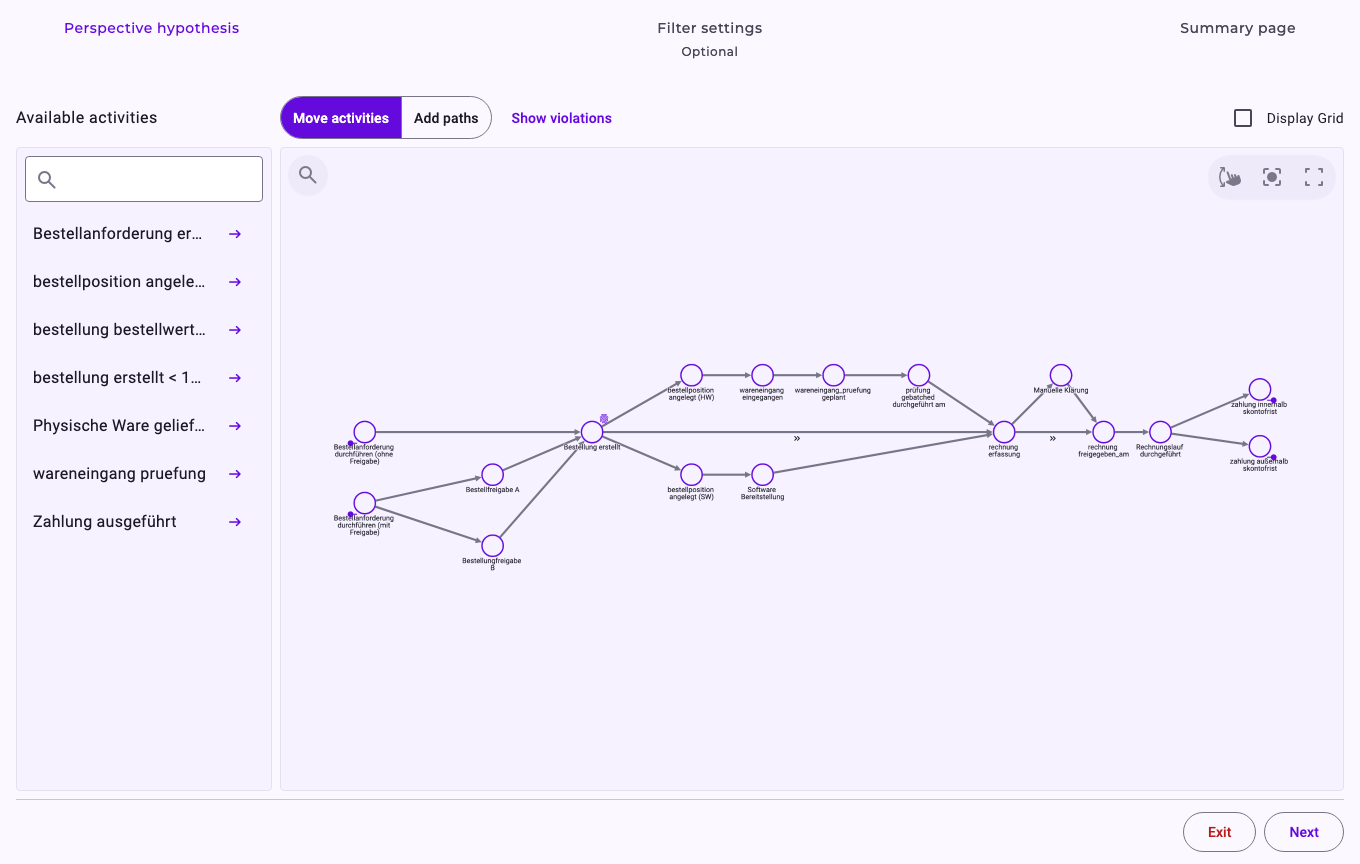Image resolution: width=1360 pixels, height=864 pixels.
Task: Go to the Perspective hypothesis step
Action: (152, 28)
